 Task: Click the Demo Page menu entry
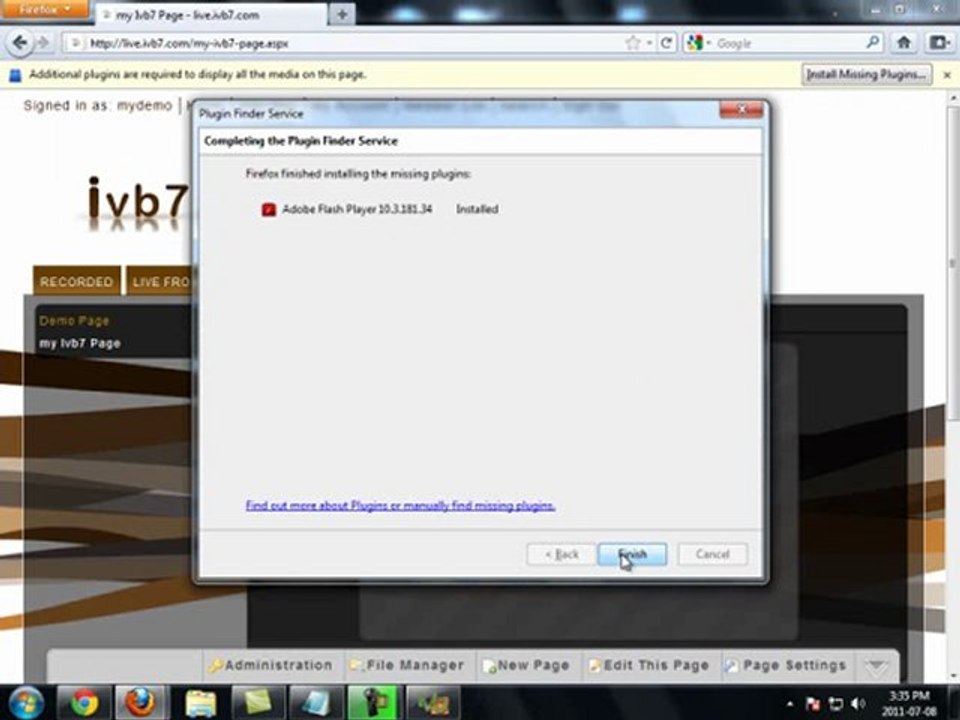click(74, 321)
